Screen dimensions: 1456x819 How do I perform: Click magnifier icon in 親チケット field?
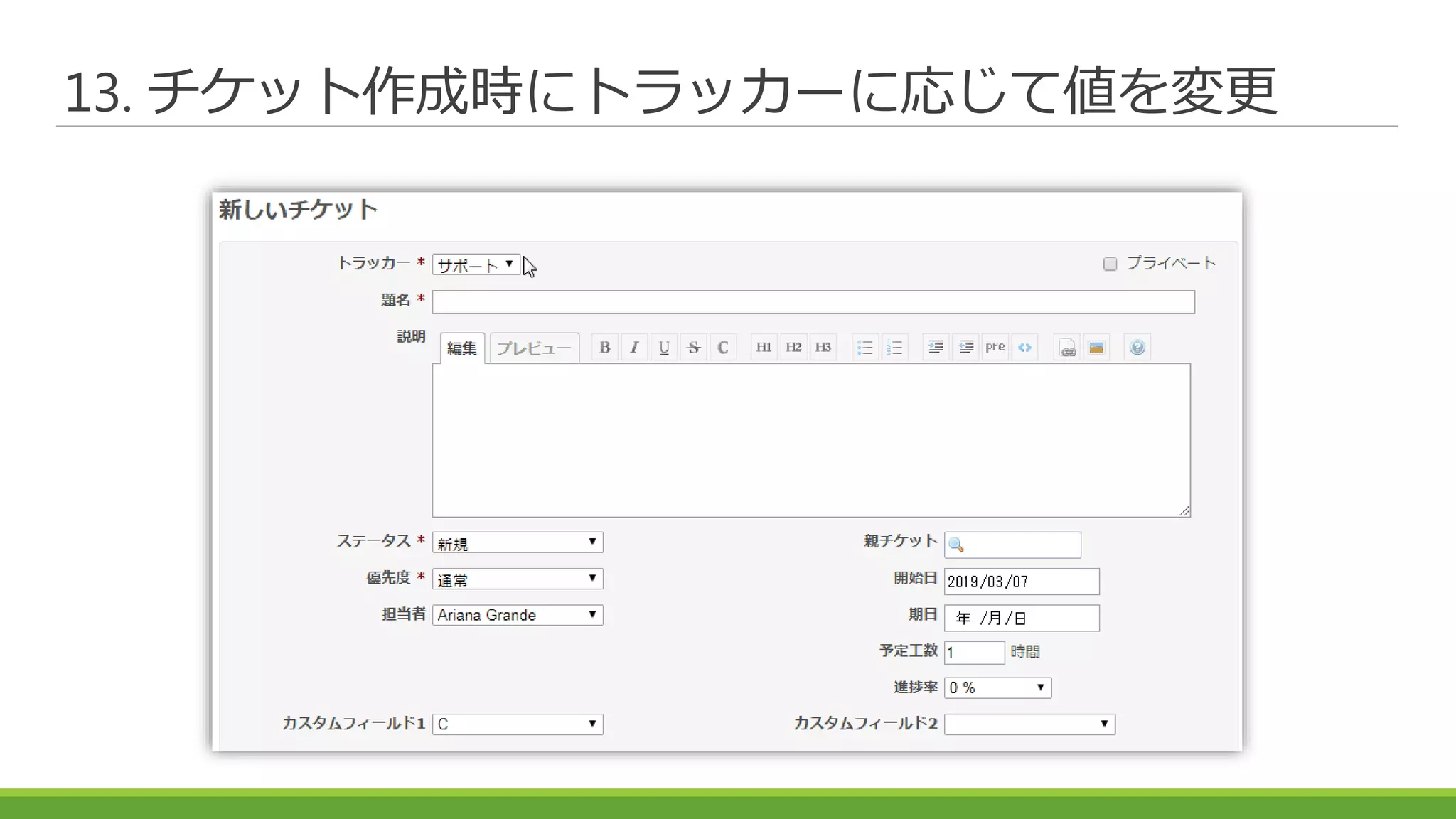tap(956, 545)
